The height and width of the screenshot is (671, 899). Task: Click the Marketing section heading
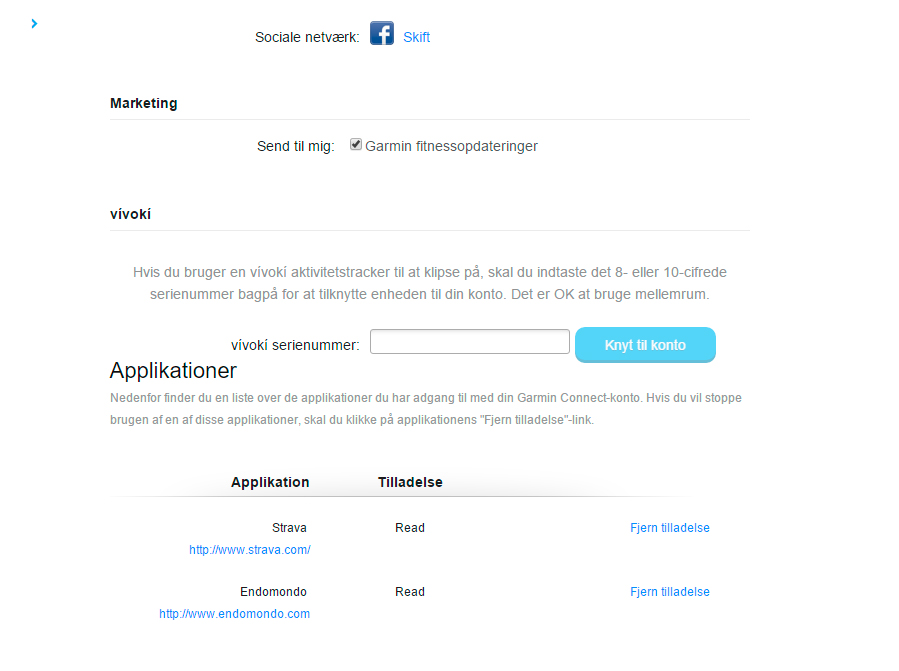point(144,103)
